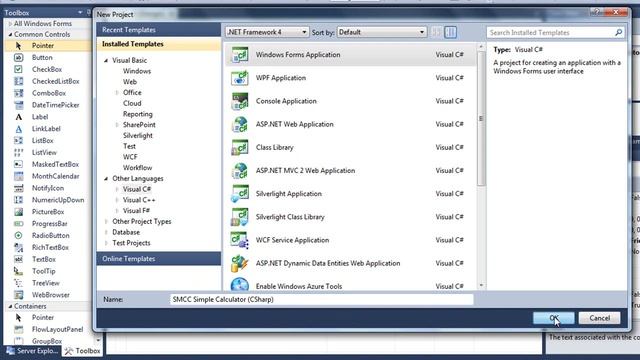Select Visual C# in the tree

pyautogui.click(x=137, y=189)
